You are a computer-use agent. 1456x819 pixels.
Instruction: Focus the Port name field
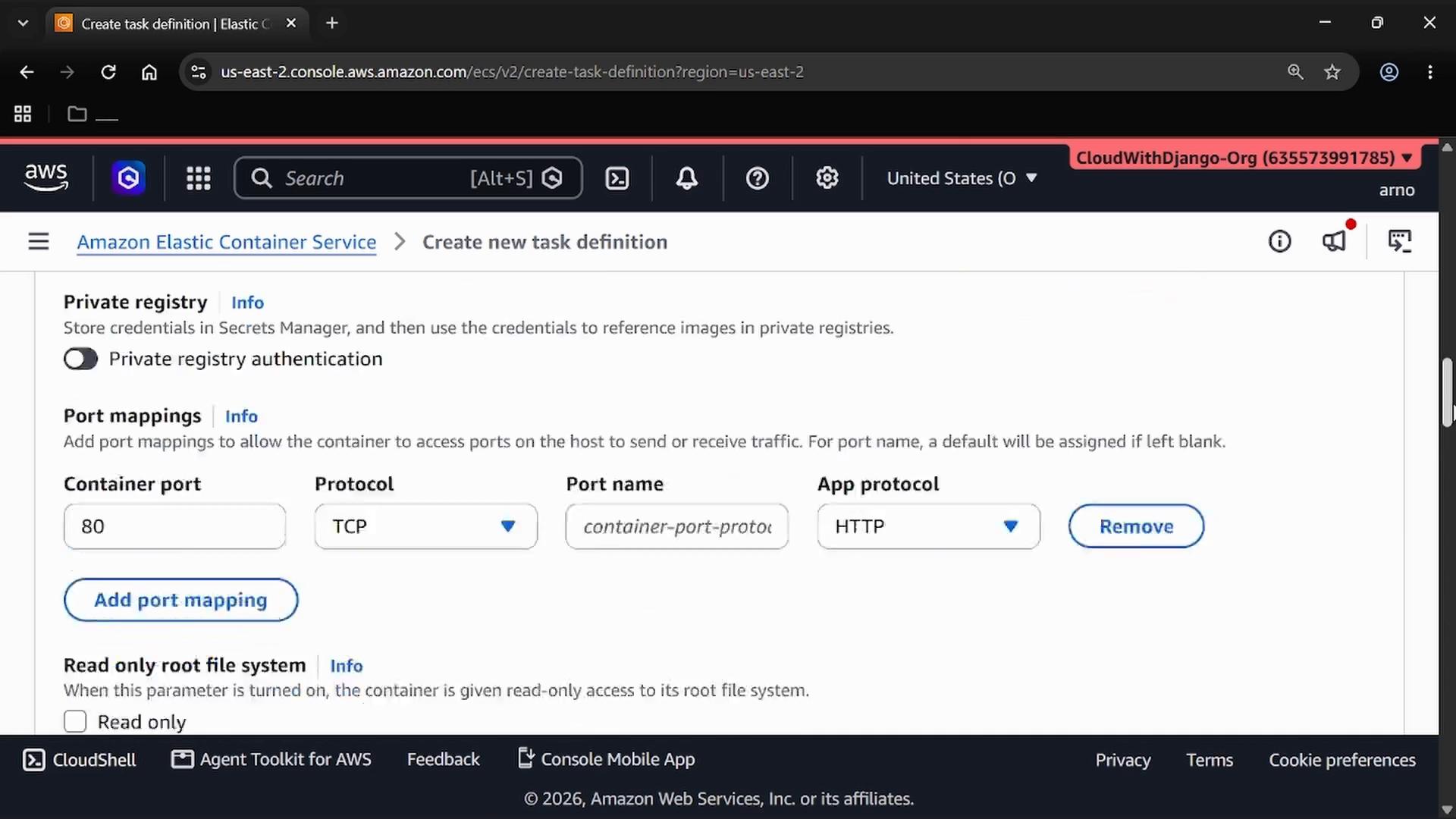pos(677,526)
